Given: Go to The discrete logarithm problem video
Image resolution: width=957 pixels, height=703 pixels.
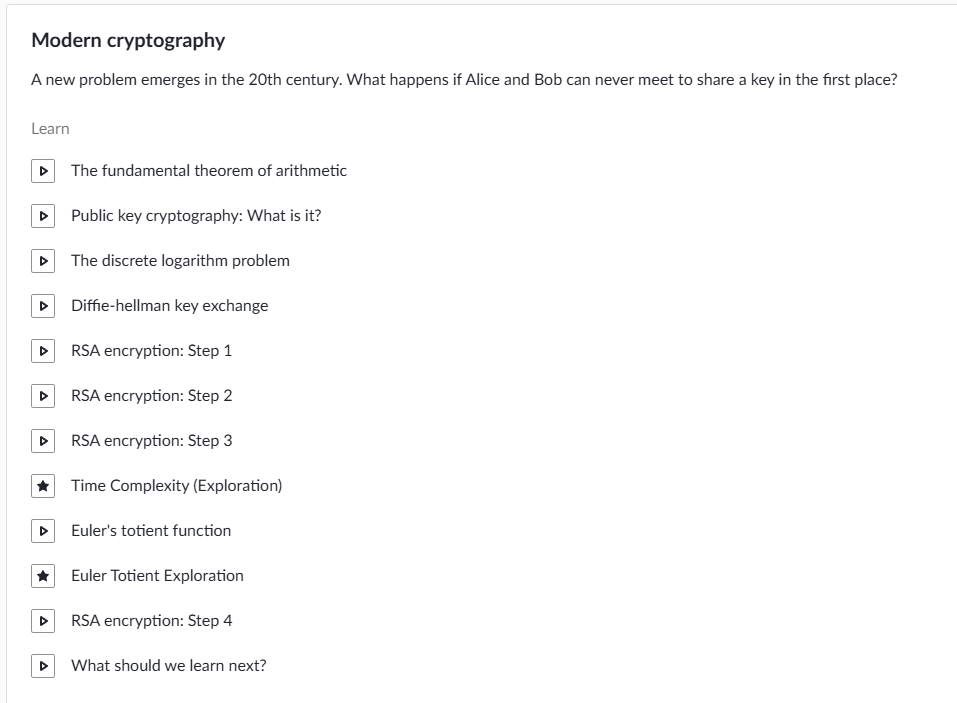Looking at the screenshot, I should click(180, 261).
